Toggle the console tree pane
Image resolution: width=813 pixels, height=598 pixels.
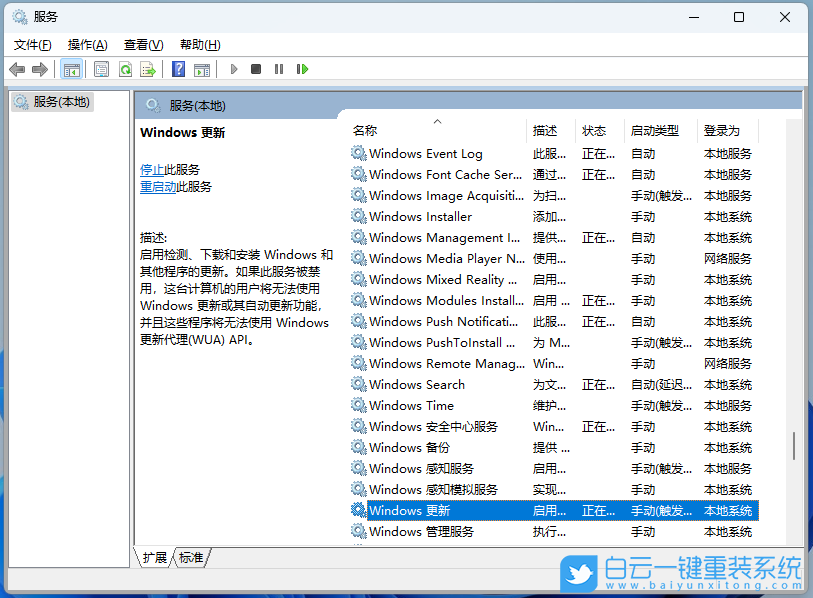pos(71,69)
